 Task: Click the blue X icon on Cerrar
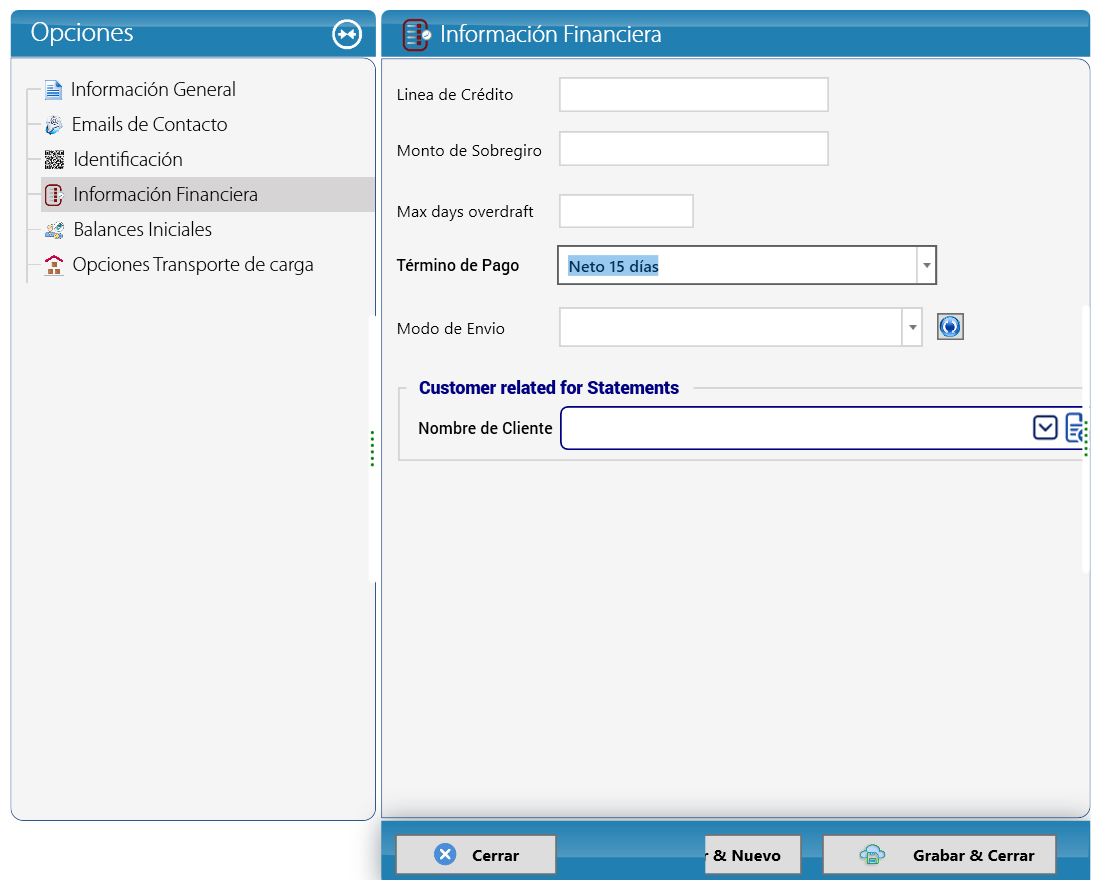445,855
